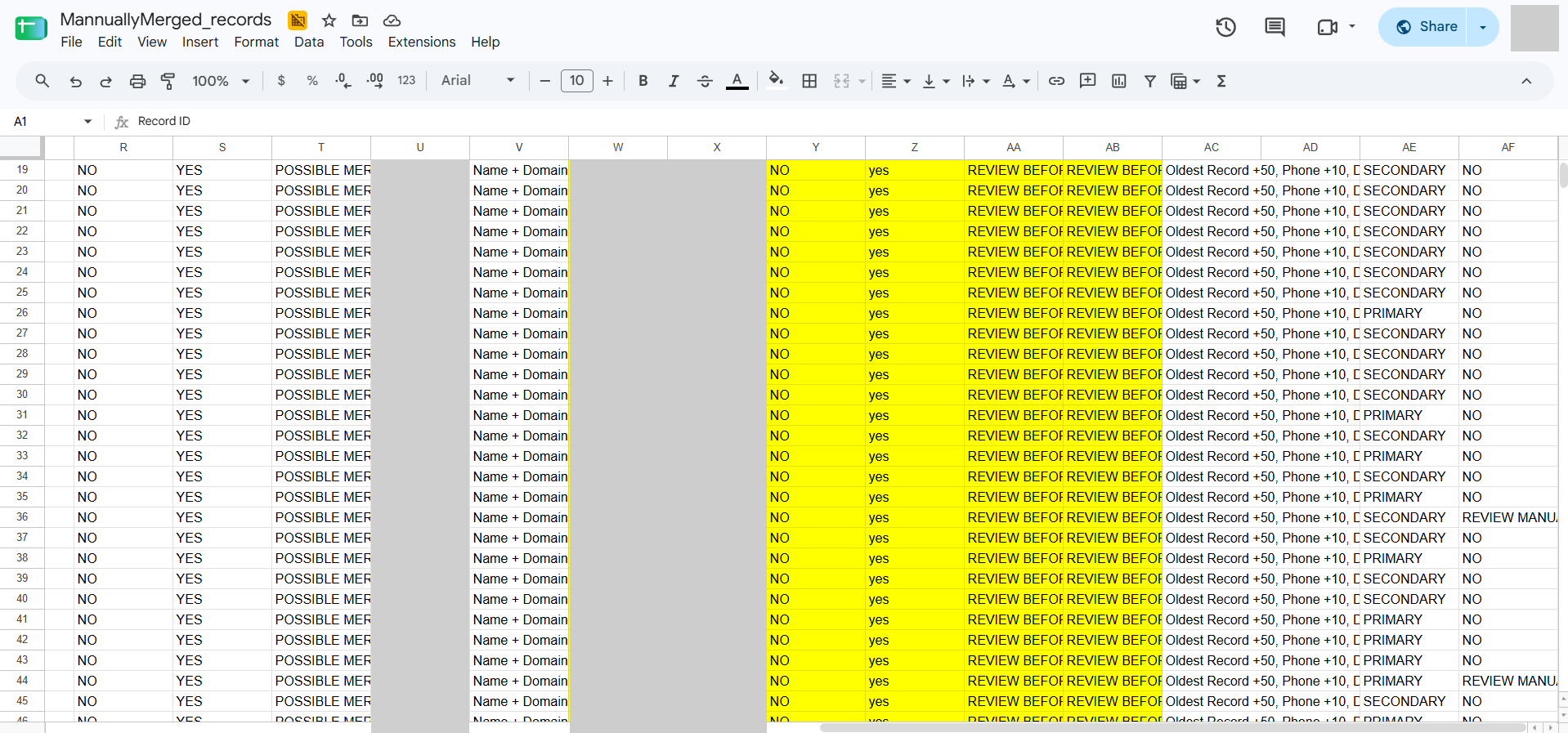Click the font size input field
Screen dimensions: 1568x733
click(576, 81)
